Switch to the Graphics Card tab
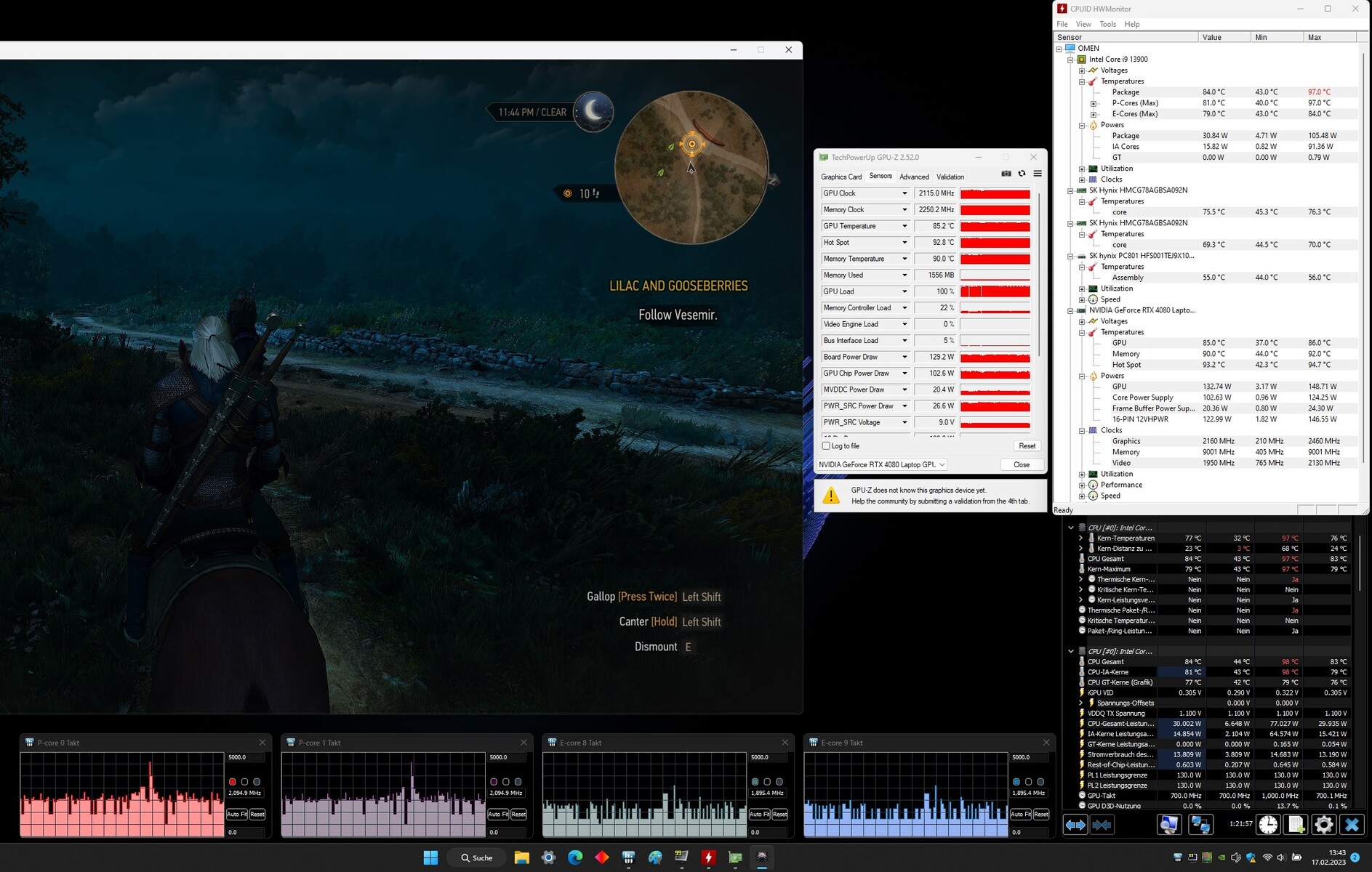 click(x=841, y=177)
